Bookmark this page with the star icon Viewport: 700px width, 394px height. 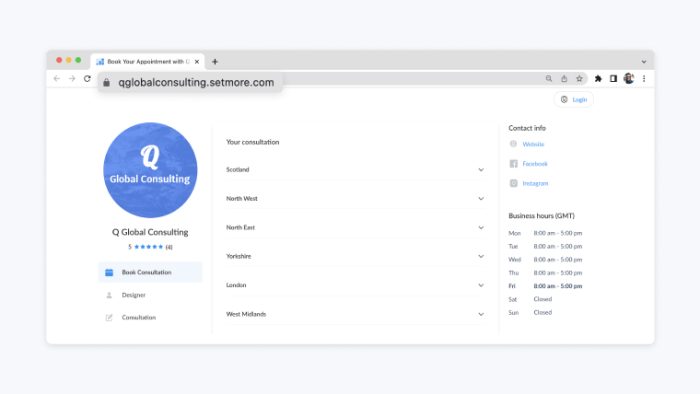(579, 79)
